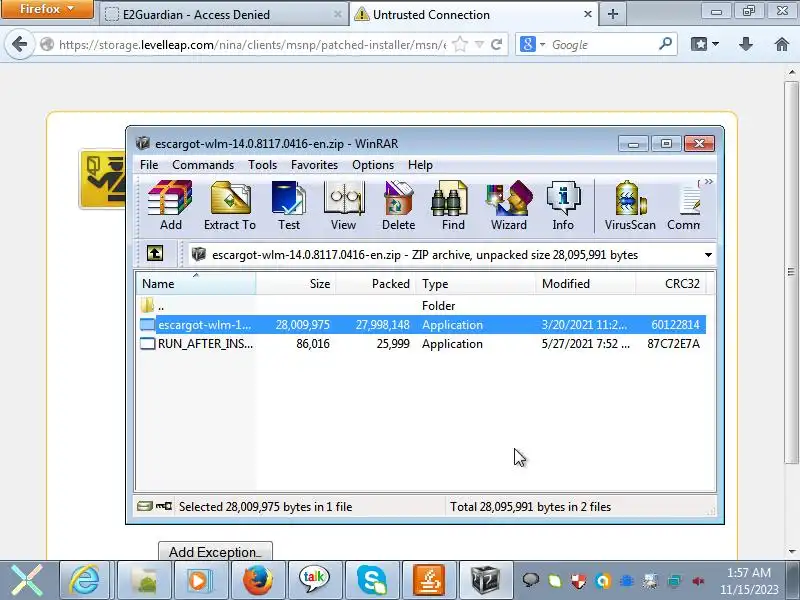The image size is (800, 600).
Task: Open the URL history dropdown arrow
Action: click(x=479, y=45)
